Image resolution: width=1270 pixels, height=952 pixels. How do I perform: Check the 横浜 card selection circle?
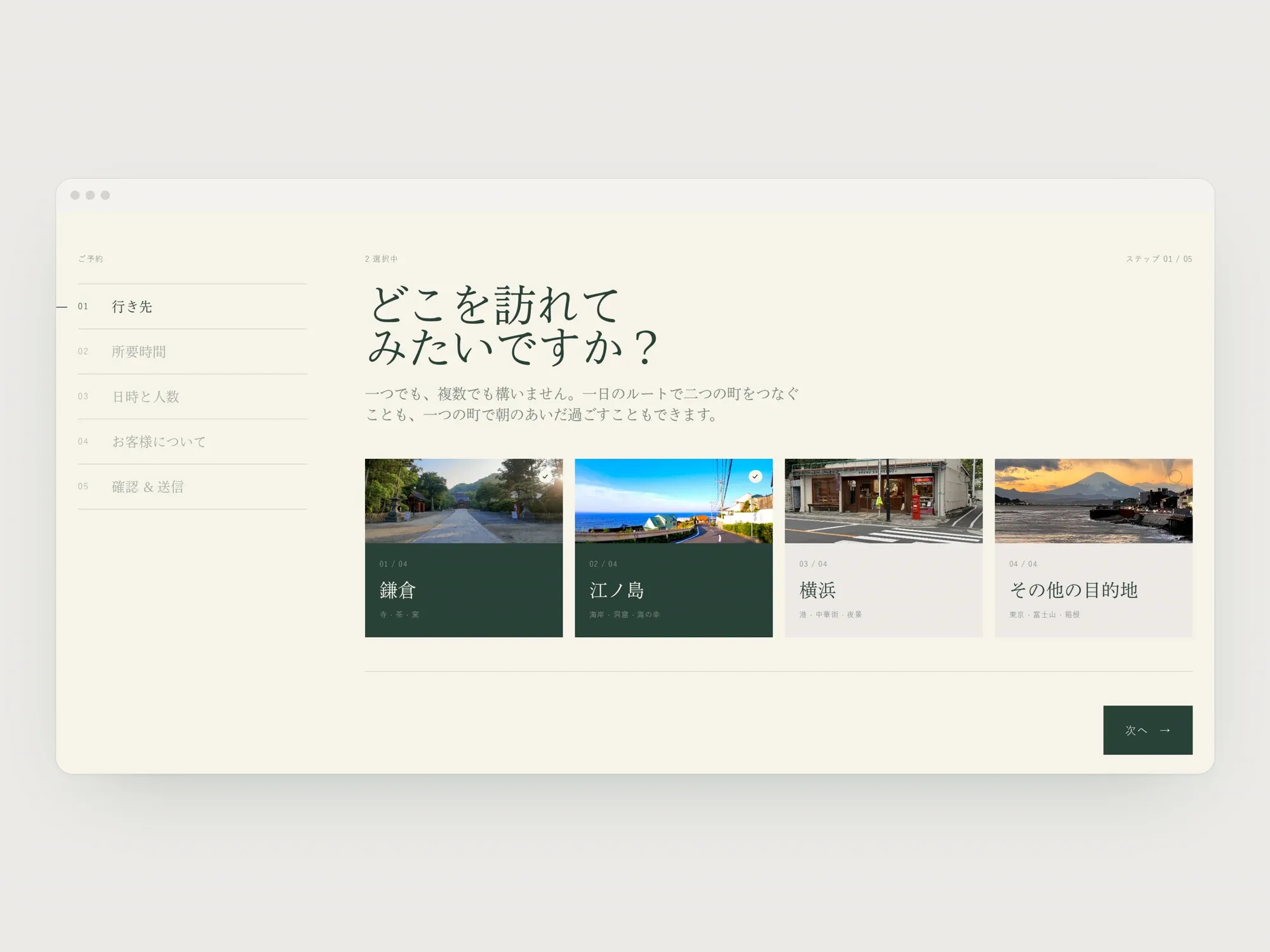pyautogui.click(x=965, y=476)
